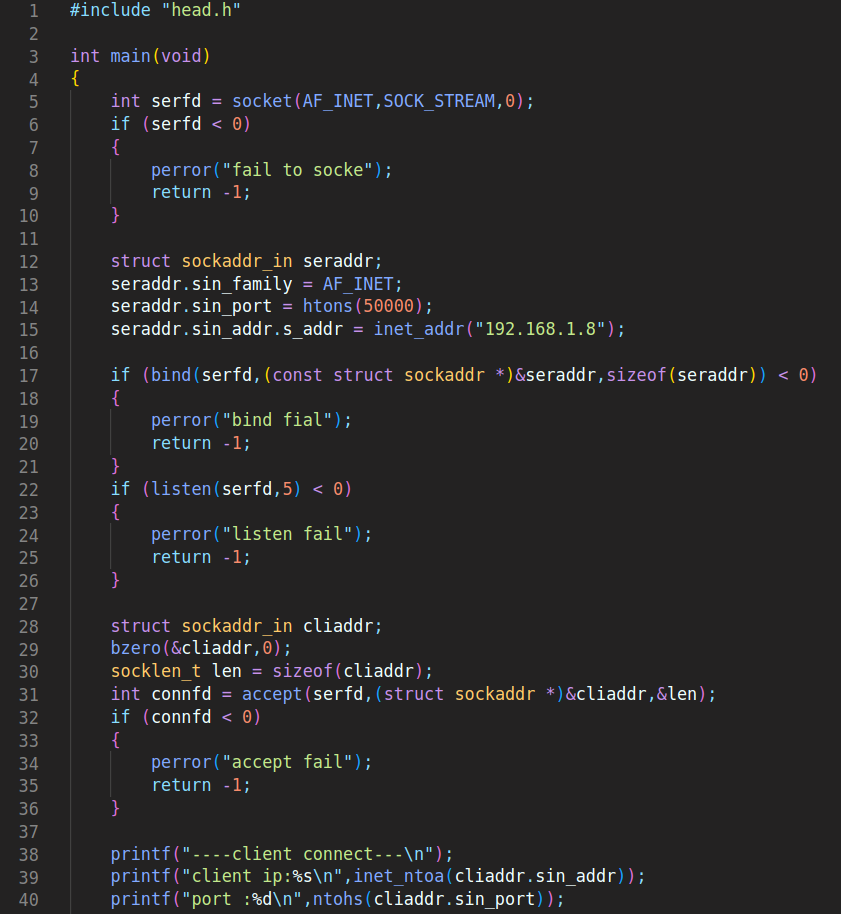Click the main function name

tap(131, 56)
